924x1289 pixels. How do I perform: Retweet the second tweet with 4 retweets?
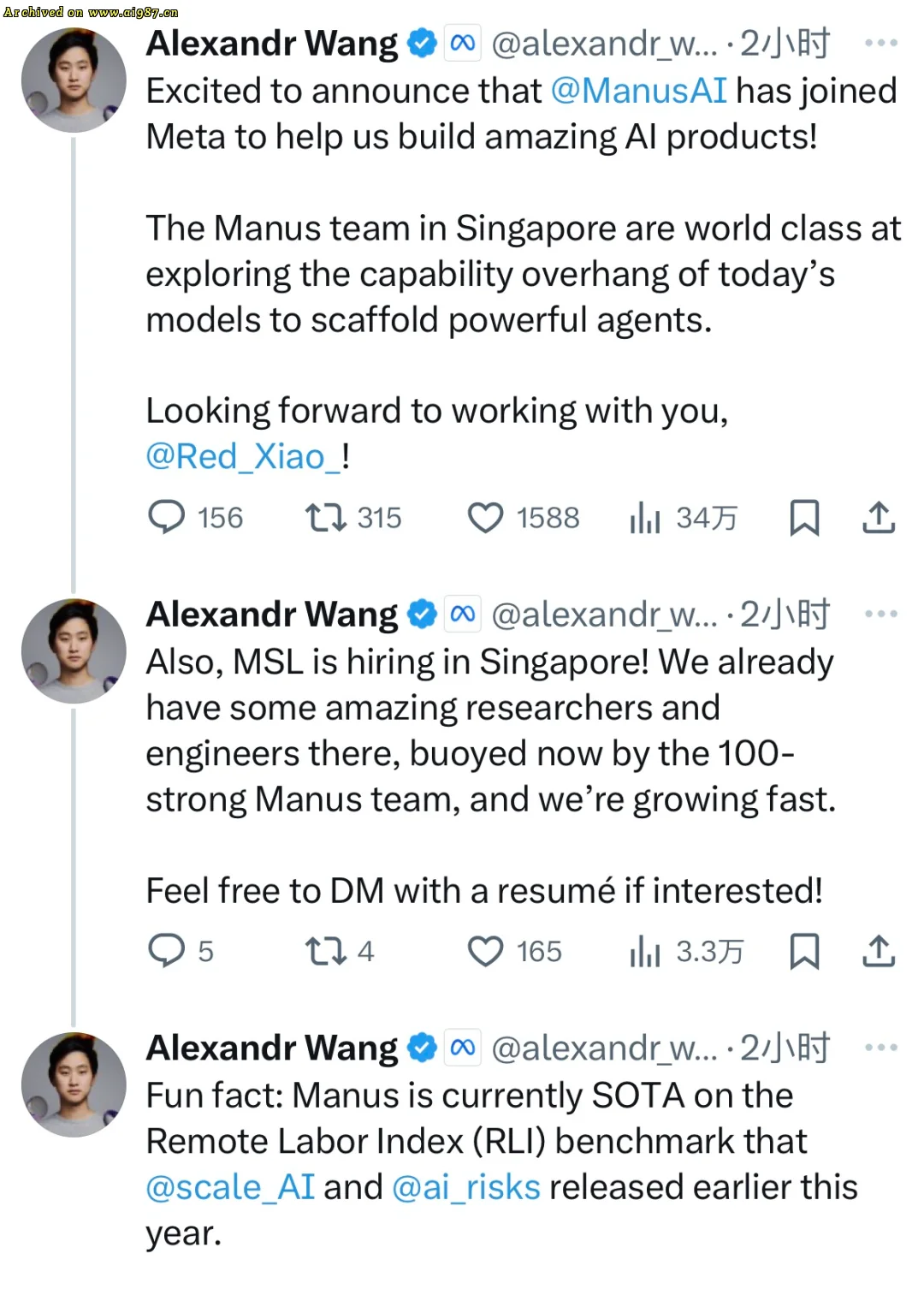(325, 950)
